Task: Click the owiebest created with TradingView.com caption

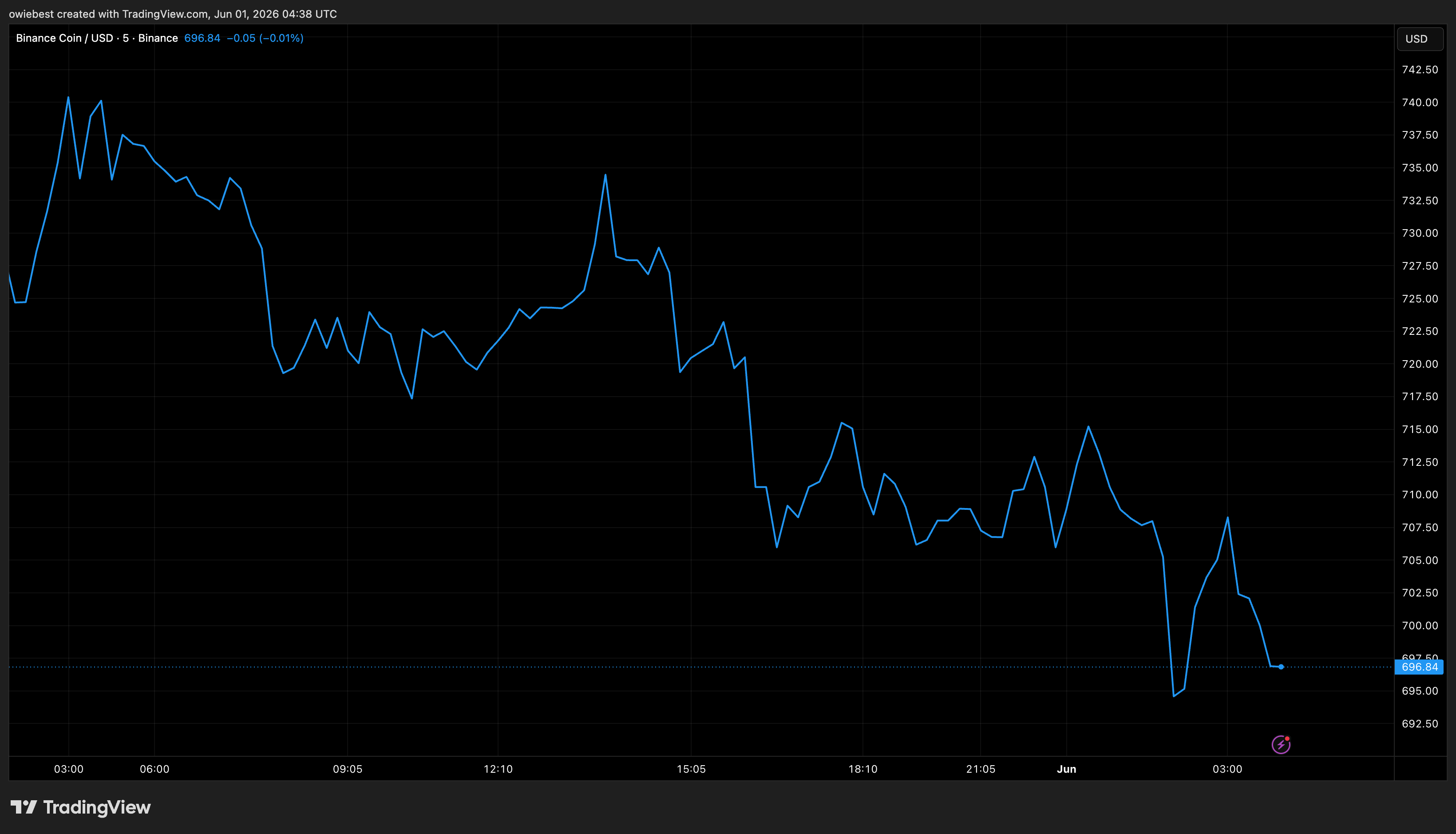Action: (x=173, y=14)
